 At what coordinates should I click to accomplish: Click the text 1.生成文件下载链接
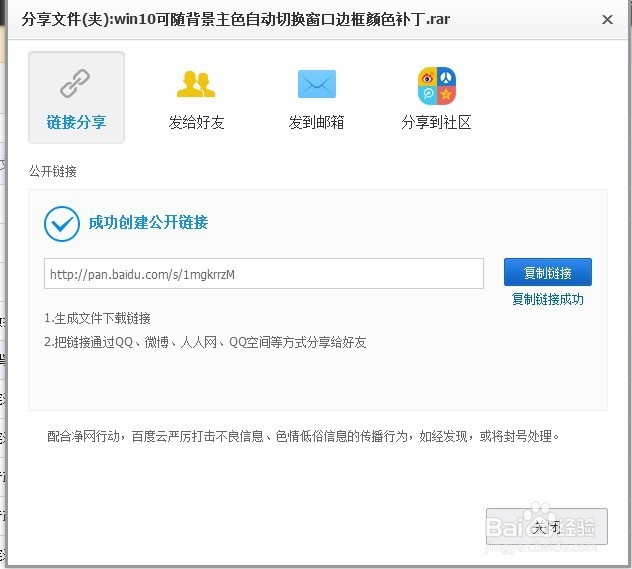[x=97, y=318]
